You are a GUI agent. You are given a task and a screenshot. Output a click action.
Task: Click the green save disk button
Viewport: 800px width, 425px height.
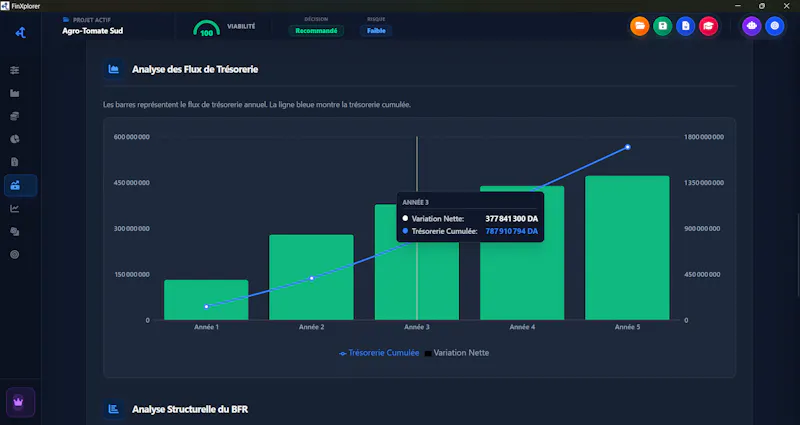click(x=662, y=26)
